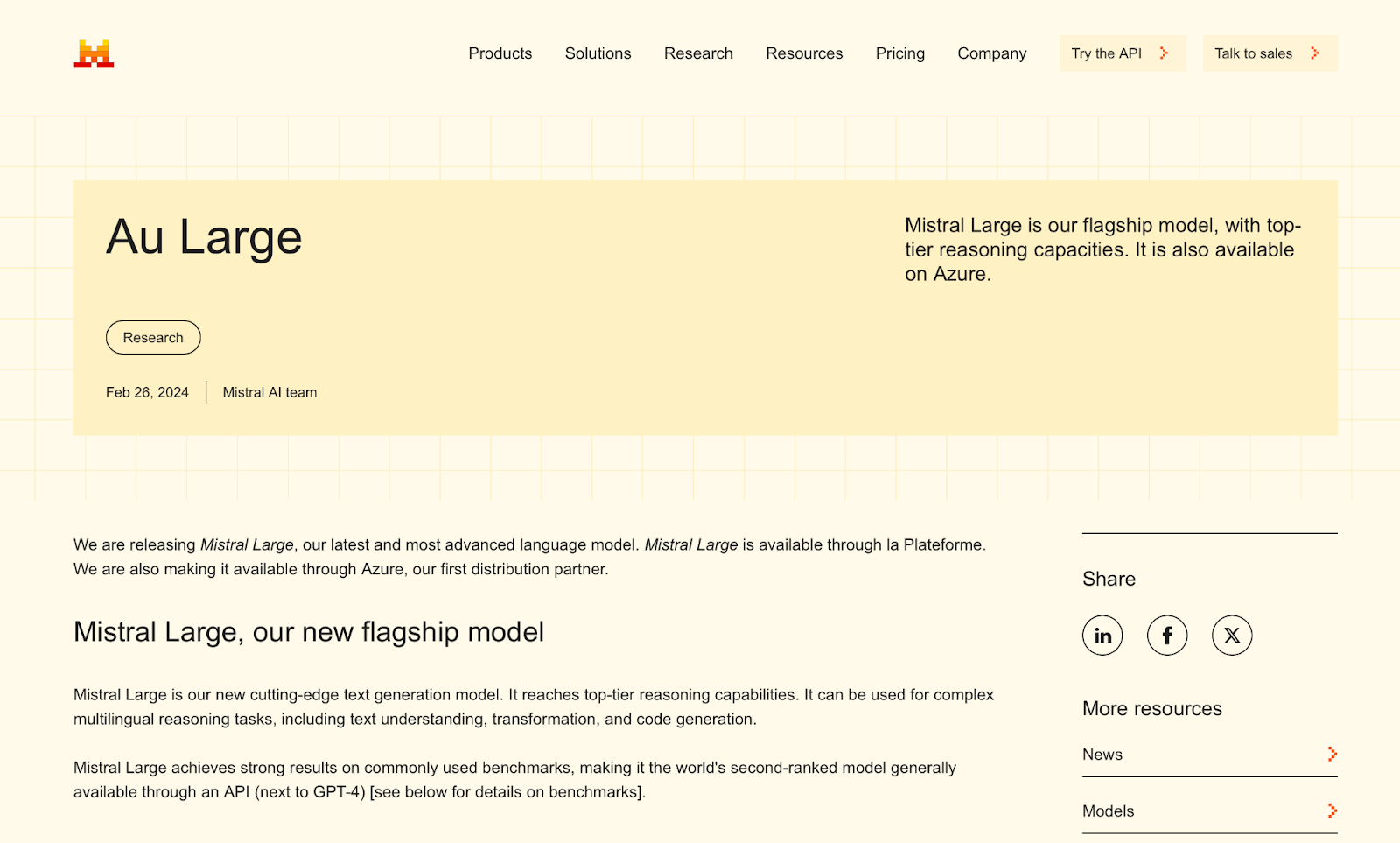Click the arrow next to Models
Viewport: 1400px width, 843px height.
[x=1332, y=811]
